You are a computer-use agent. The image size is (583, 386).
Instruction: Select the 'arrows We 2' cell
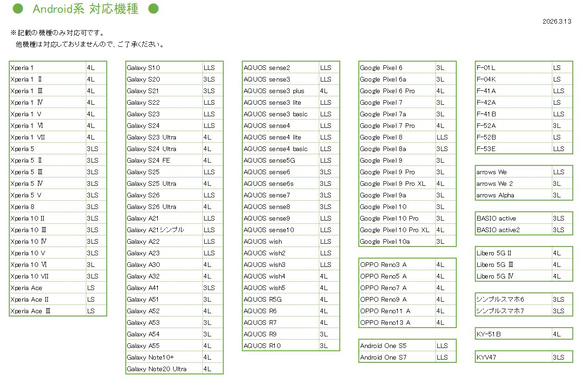pyautogui.click(x=513, y=183)
